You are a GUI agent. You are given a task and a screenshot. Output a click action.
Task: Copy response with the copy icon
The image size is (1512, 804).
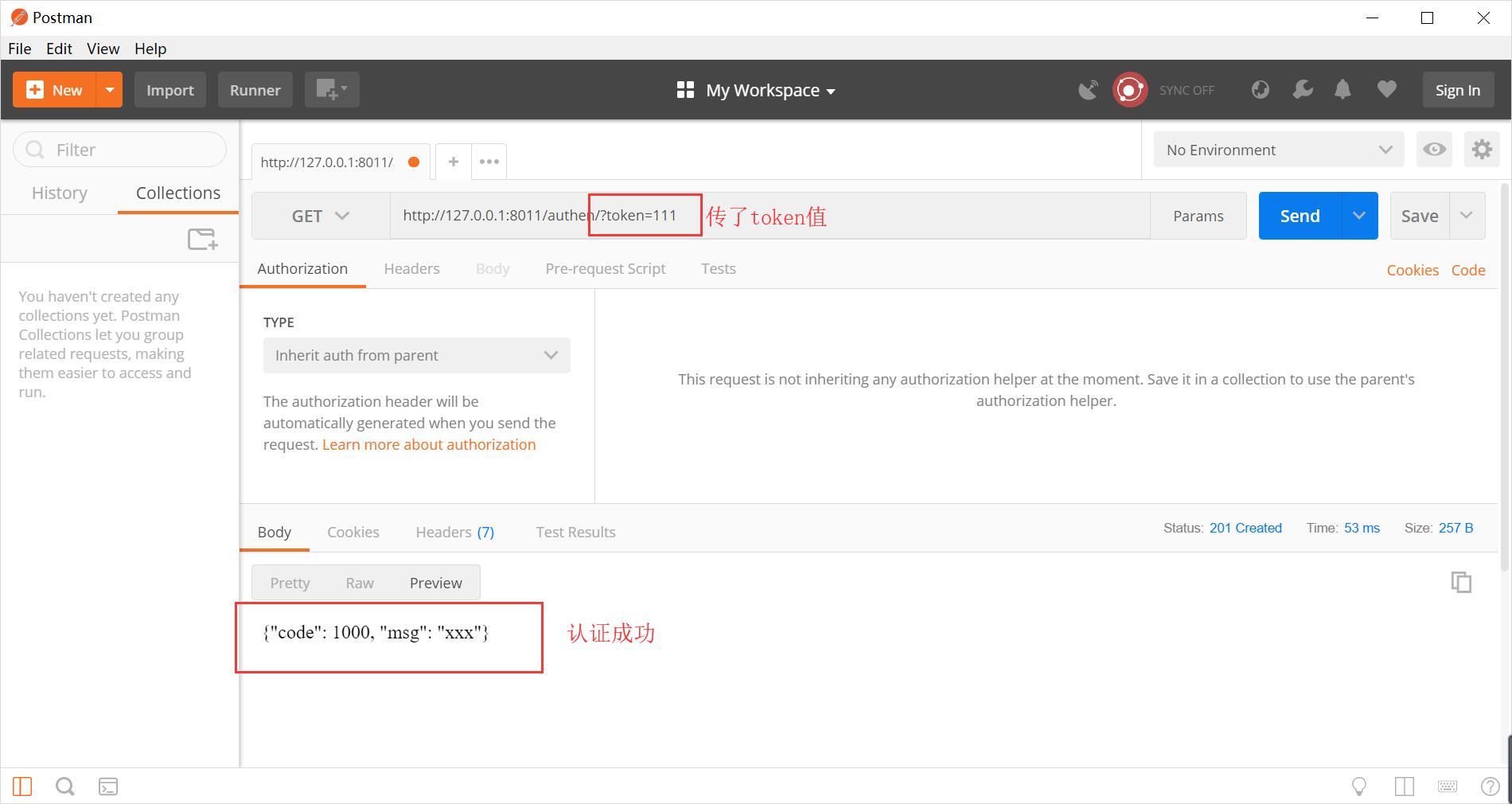(x=1461, y=582)
